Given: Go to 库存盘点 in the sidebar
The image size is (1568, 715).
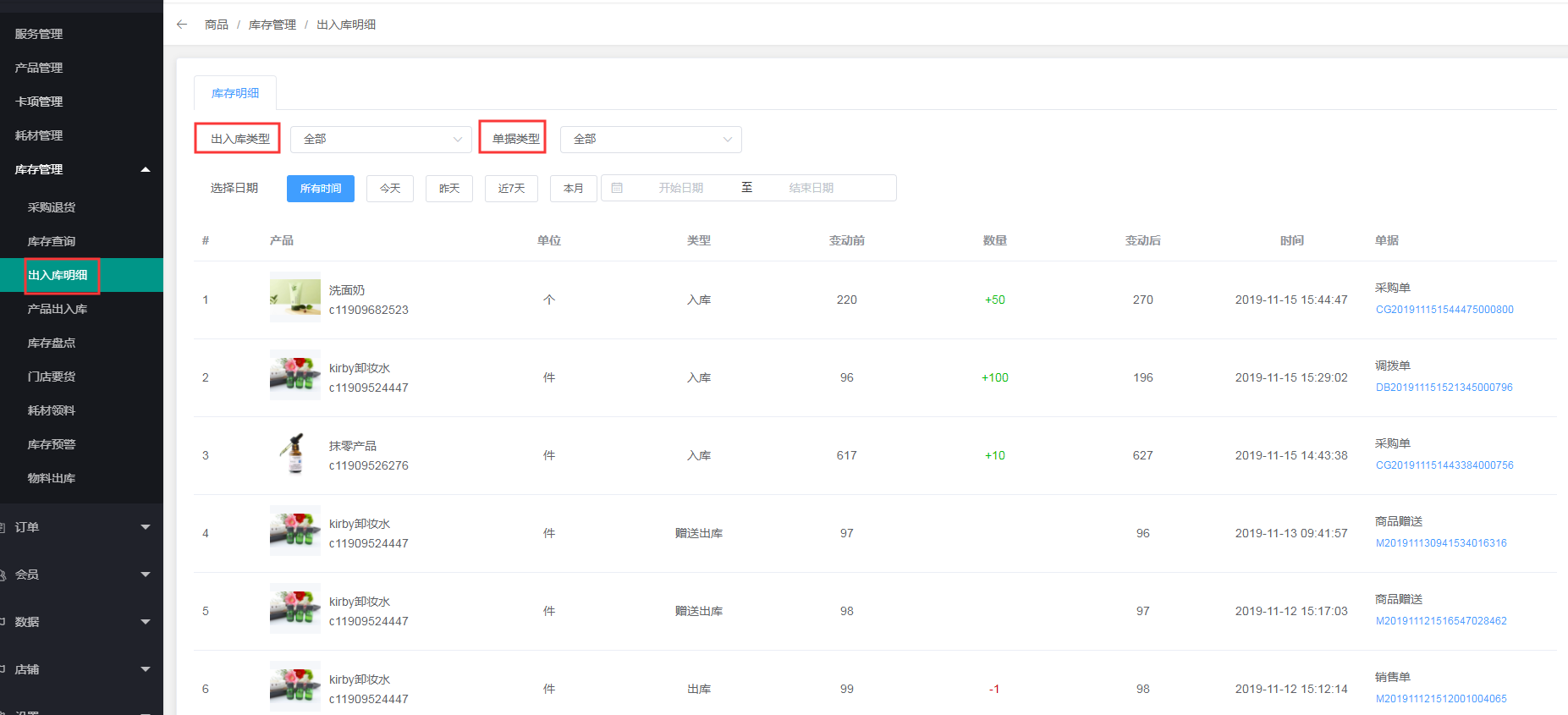Looking at the screenshot, I should (x=52, y=343).
